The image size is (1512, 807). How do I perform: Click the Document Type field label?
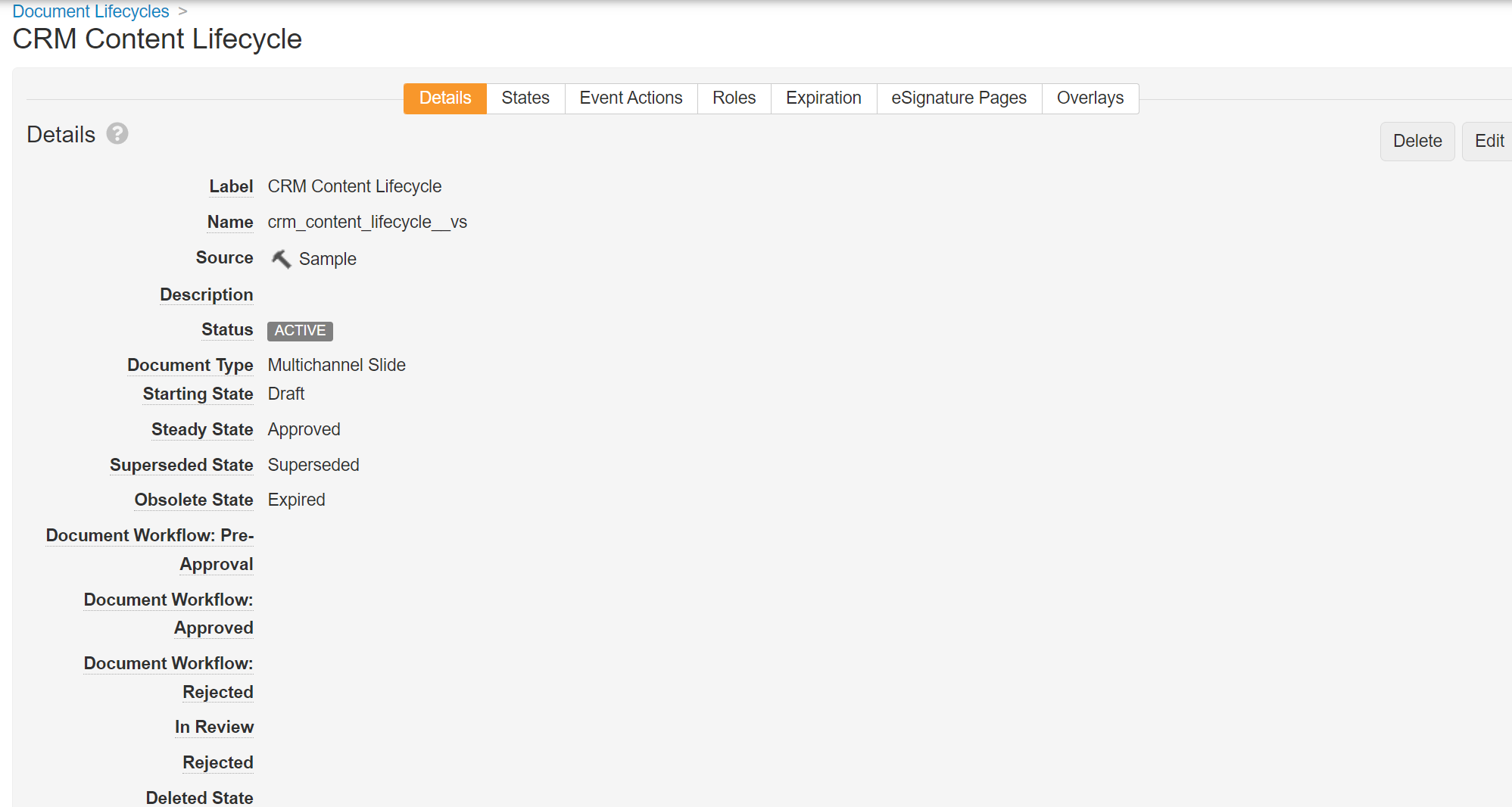(190, 365)
